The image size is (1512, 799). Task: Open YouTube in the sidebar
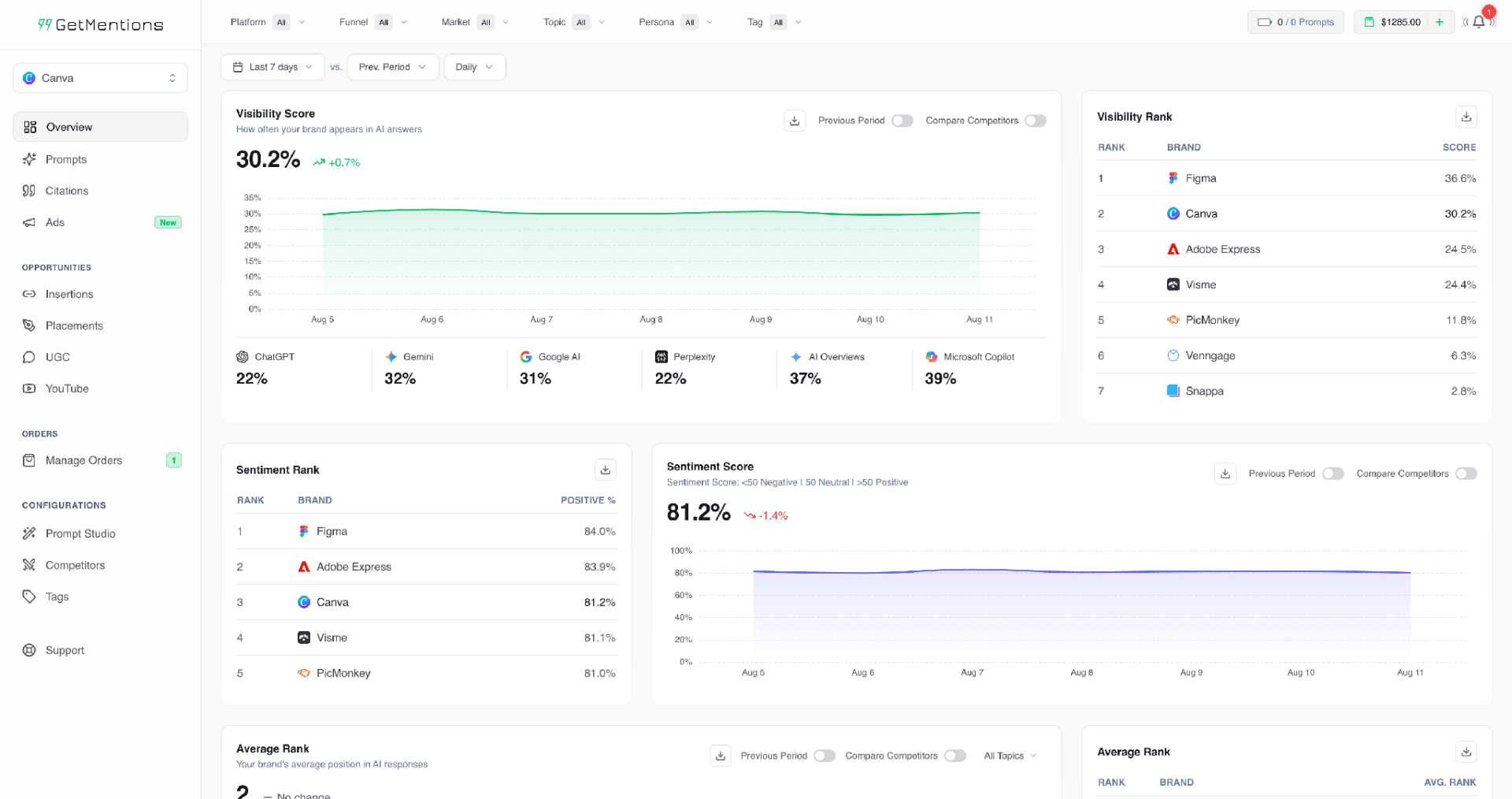click(x=100, y=388)
